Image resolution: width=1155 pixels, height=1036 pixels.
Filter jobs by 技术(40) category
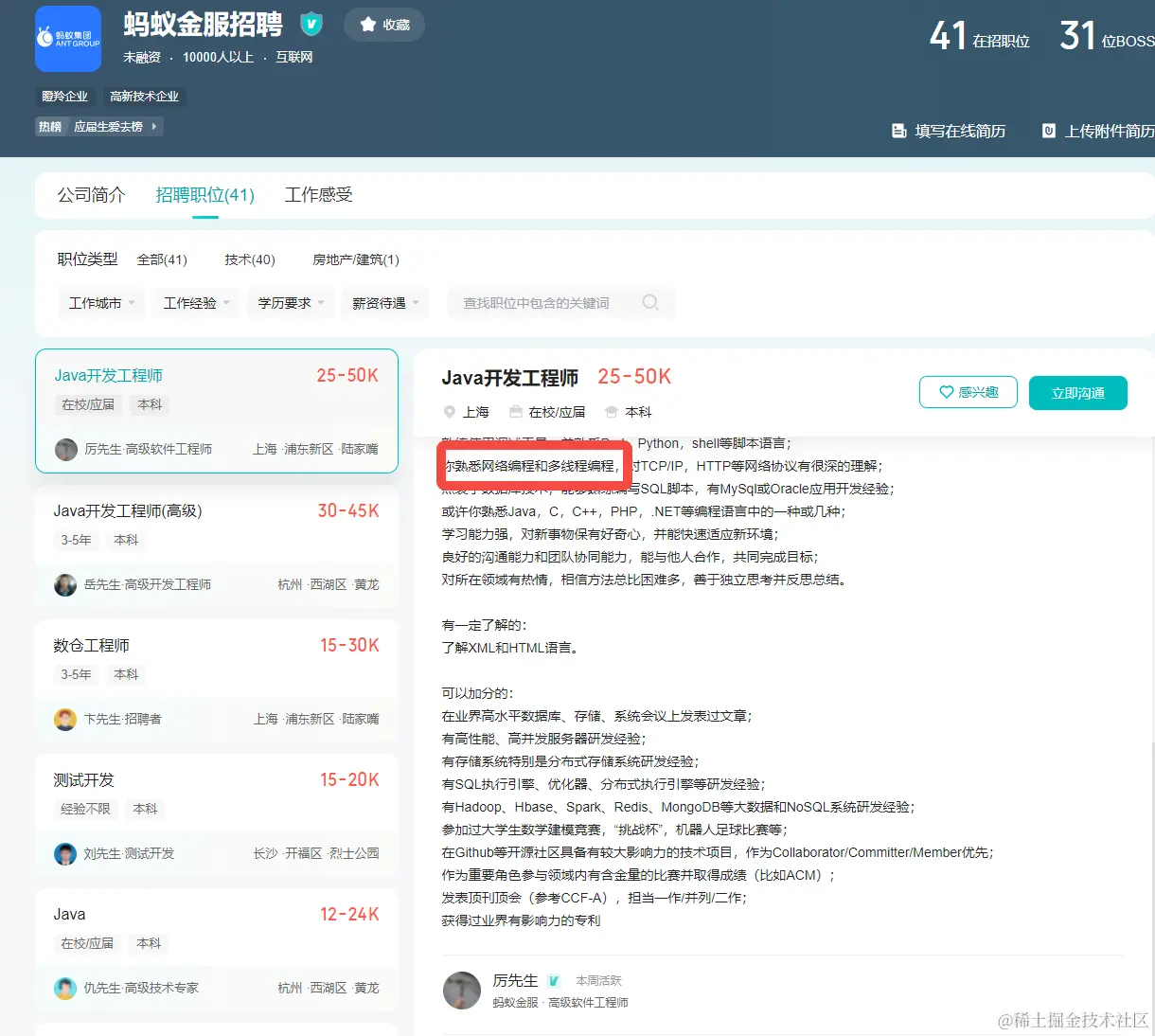tap(249, 259)
